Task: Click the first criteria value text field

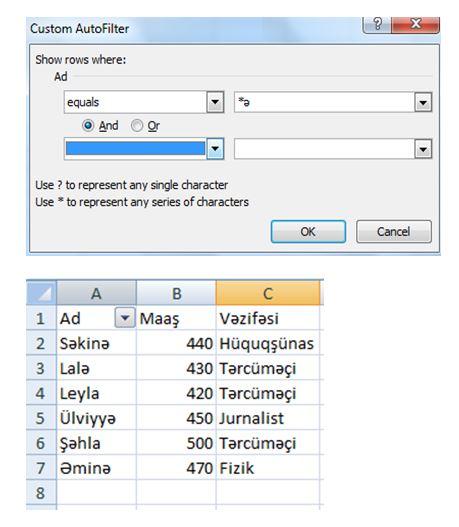Action: [x=325, y=102]
